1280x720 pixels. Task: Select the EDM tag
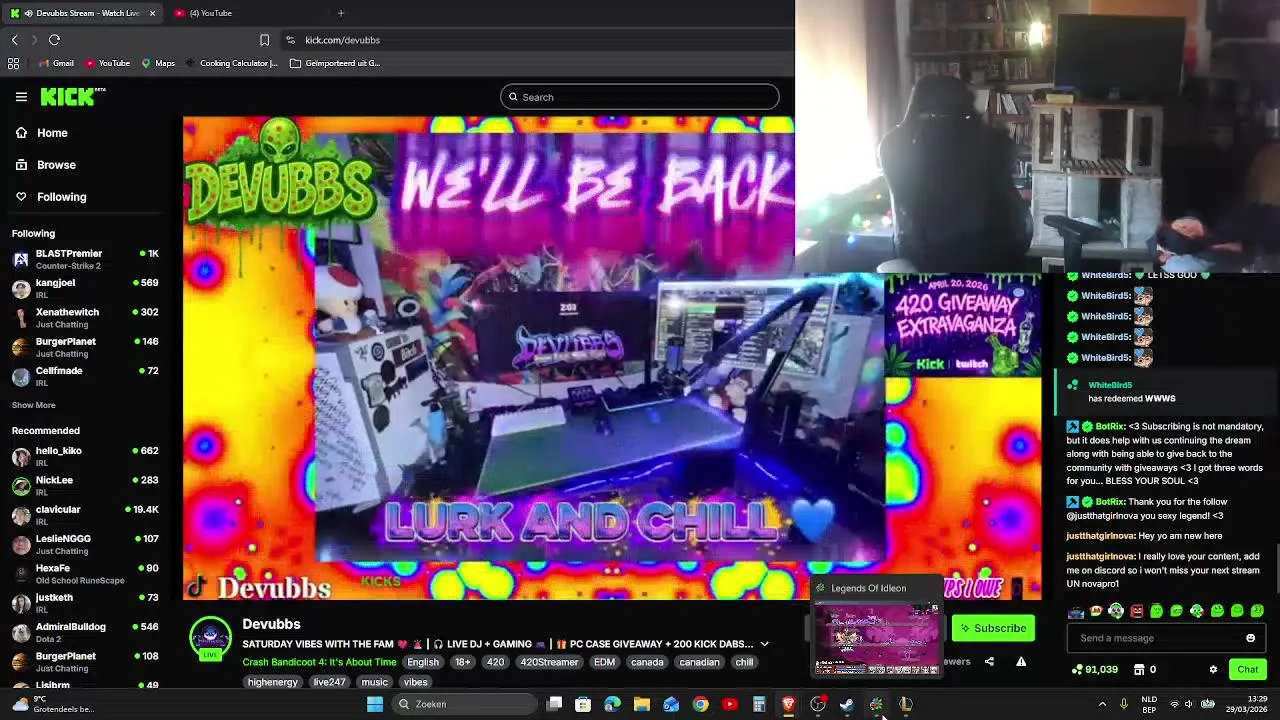604,662
